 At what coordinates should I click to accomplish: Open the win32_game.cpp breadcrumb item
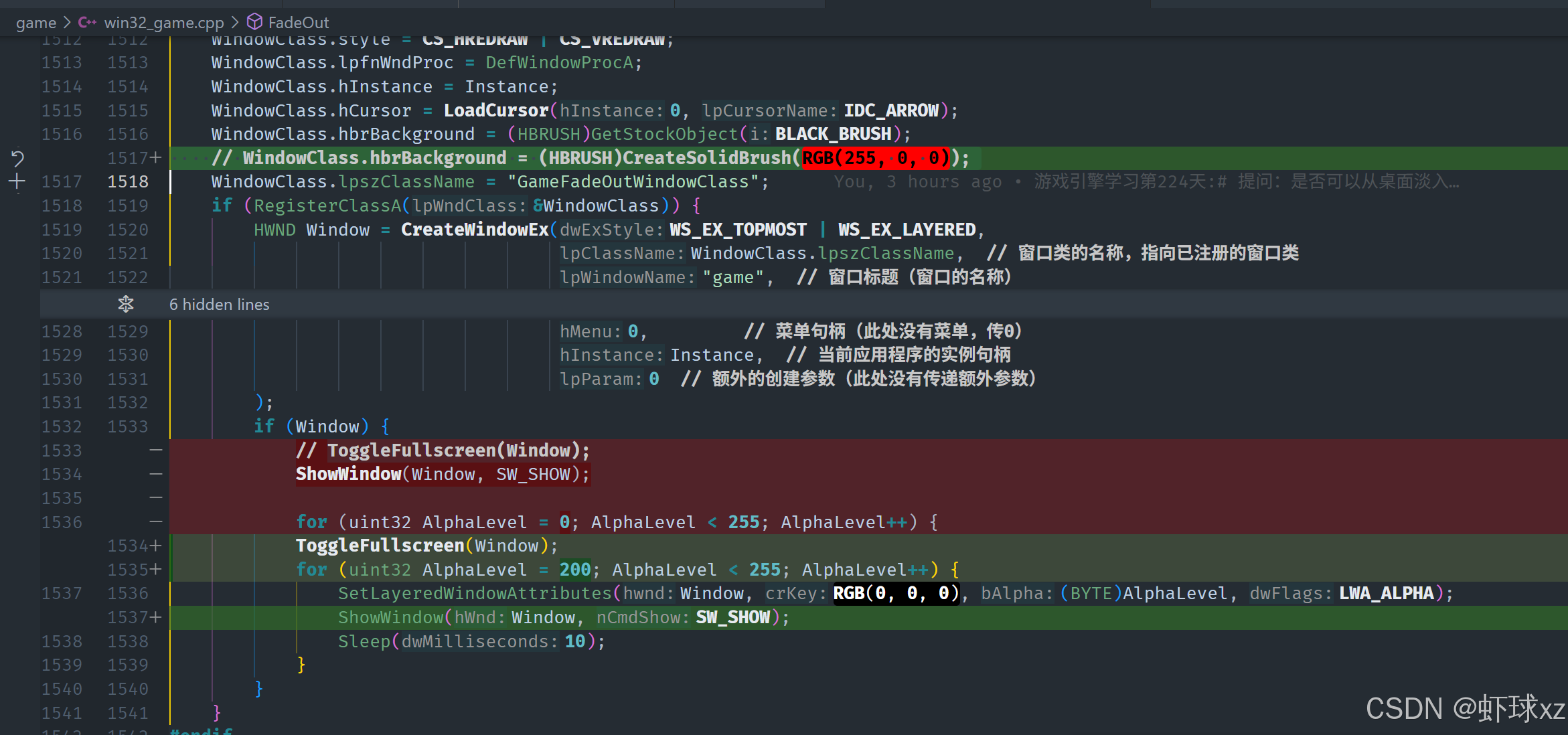pos(164,22)
